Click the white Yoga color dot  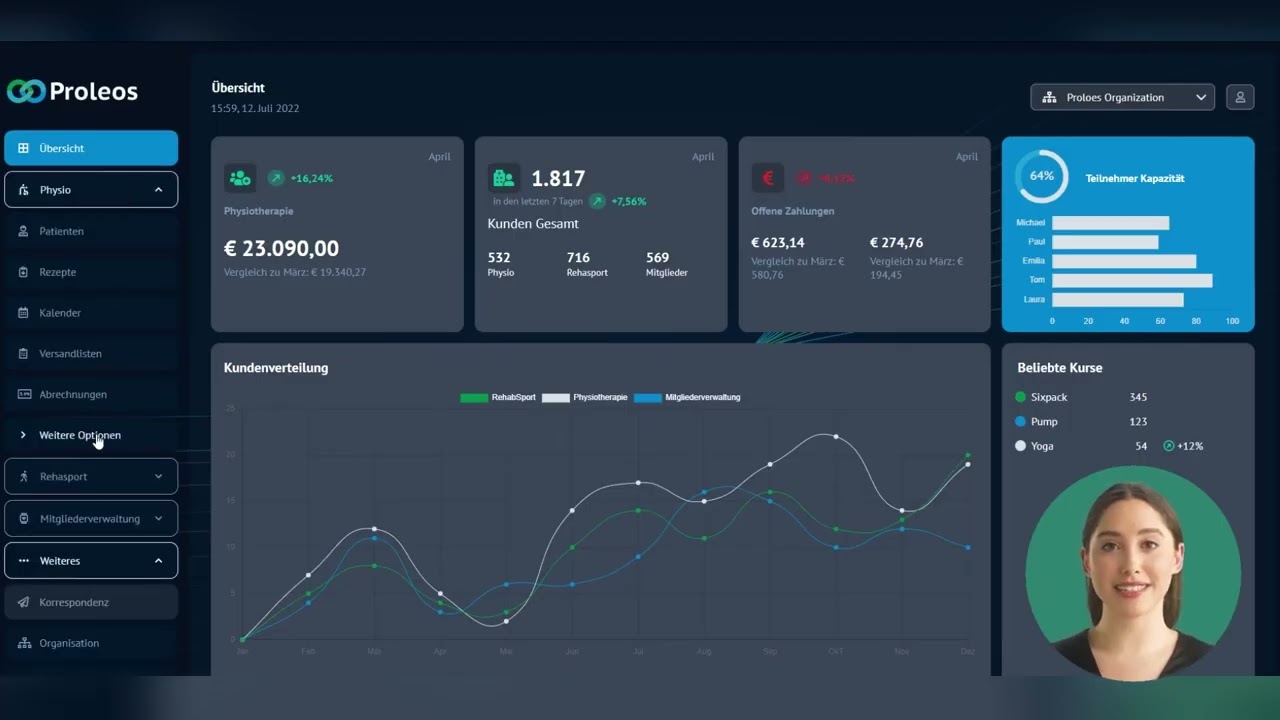1020,446
